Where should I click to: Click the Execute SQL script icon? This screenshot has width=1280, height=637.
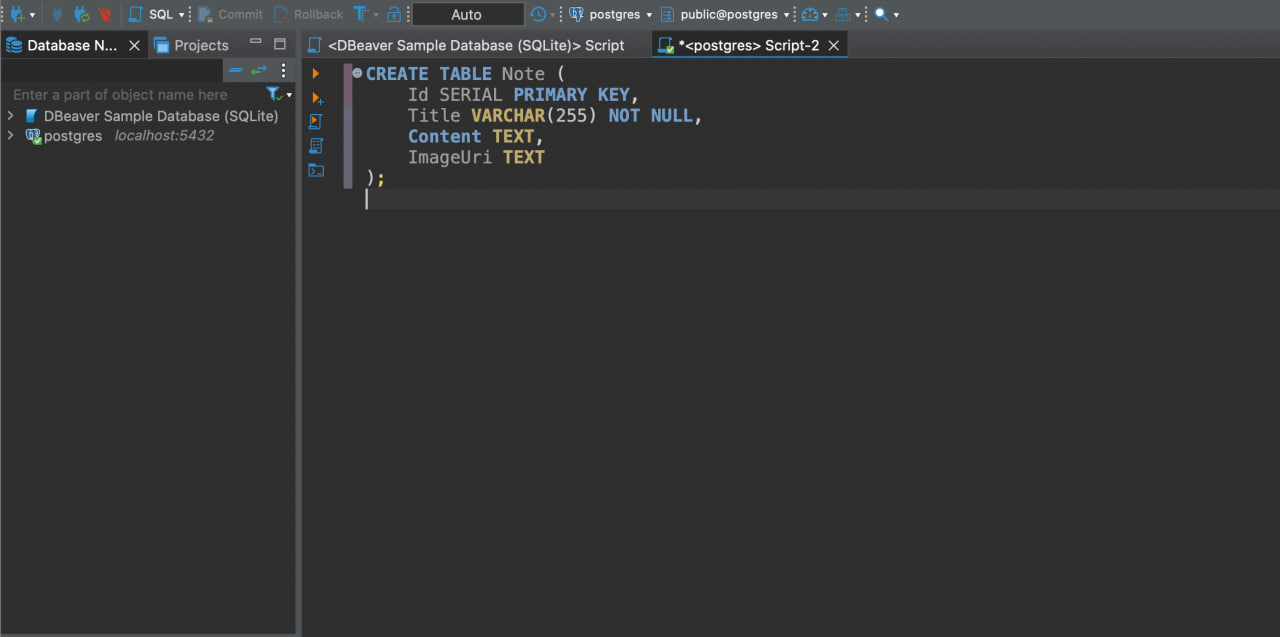(316, 122)
